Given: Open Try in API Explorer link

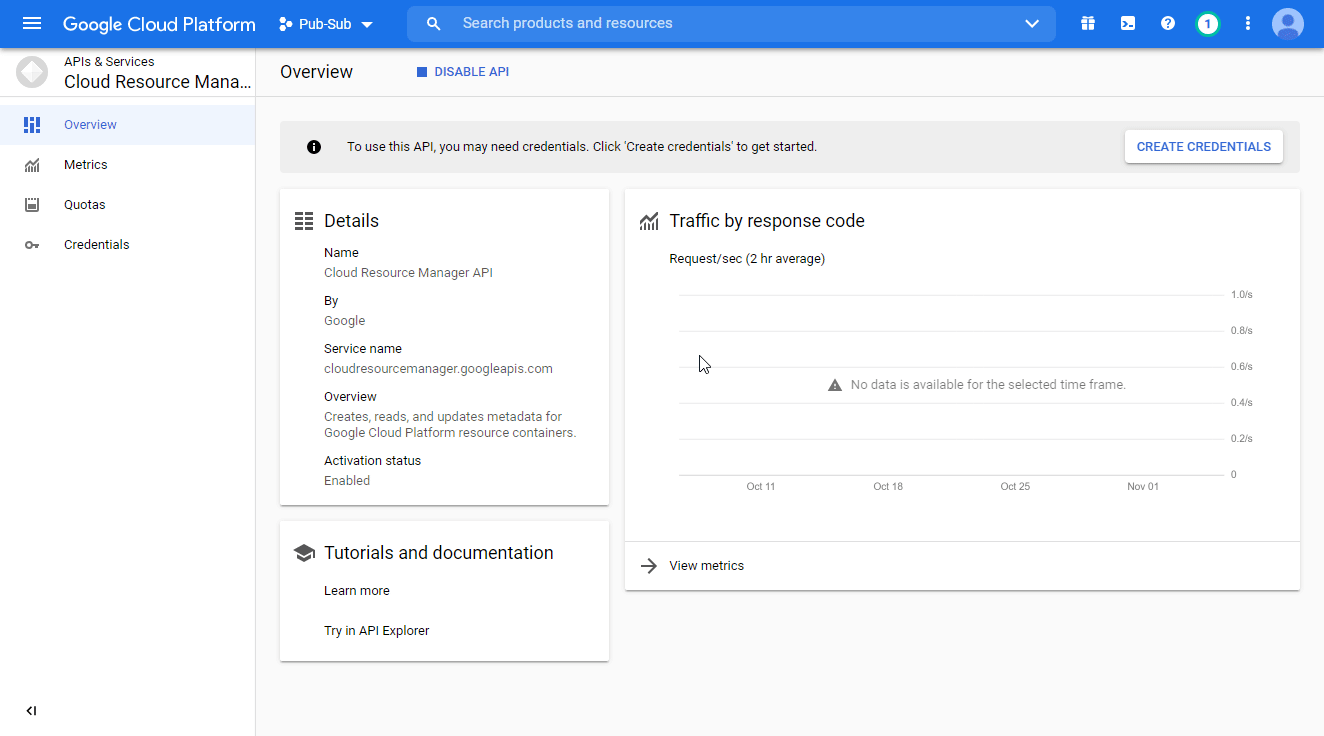Looking at the screenshot, I should pos(377,631).
